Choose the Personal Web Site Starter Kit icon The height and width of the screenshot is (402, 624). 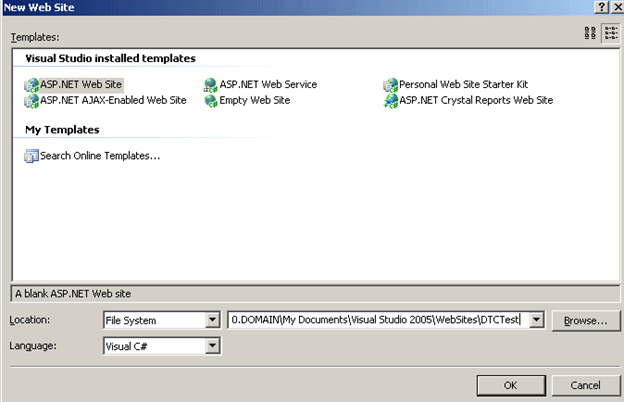(x=390, y=85)
